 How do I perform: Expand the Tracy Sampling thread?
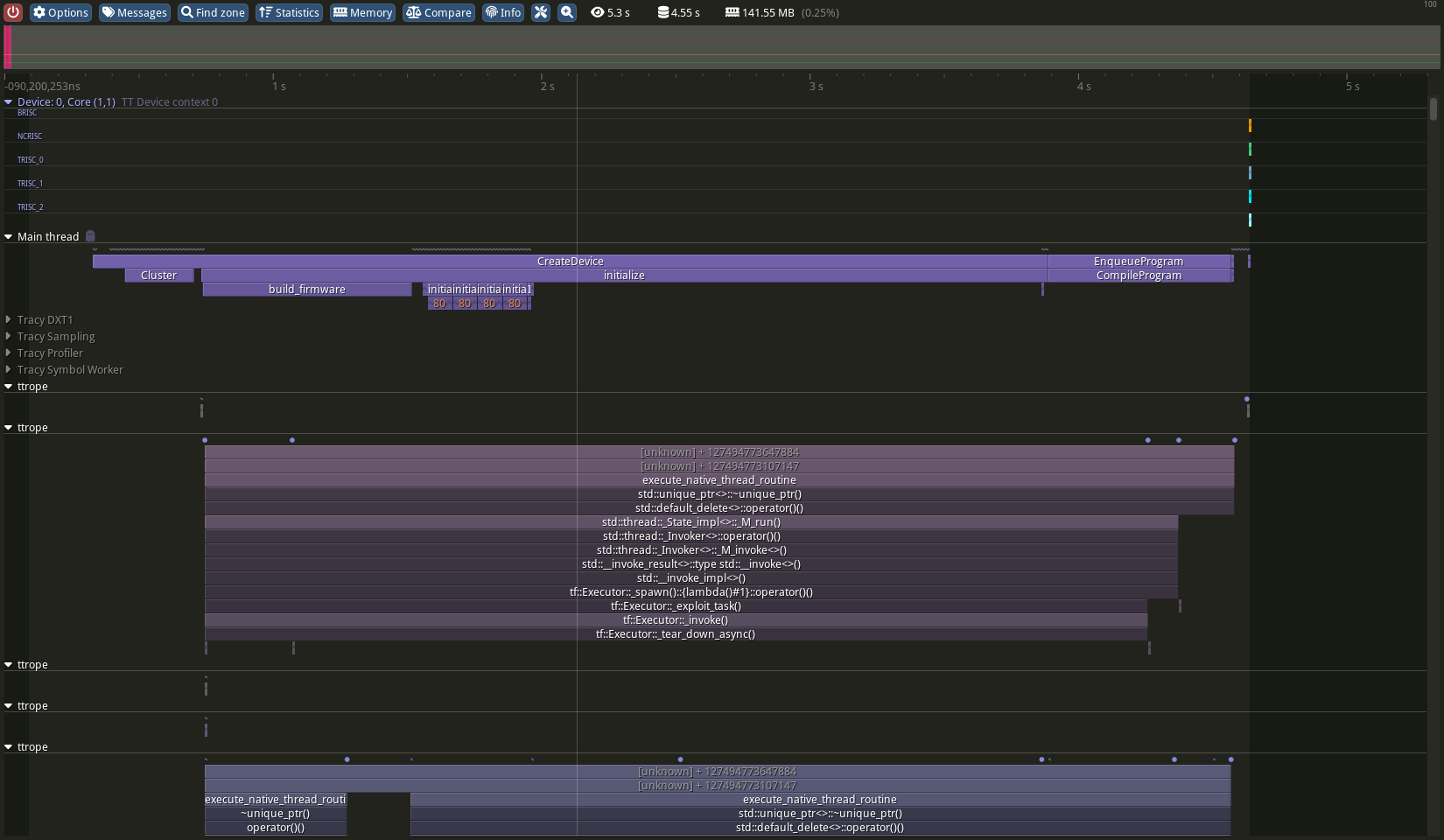9,337
